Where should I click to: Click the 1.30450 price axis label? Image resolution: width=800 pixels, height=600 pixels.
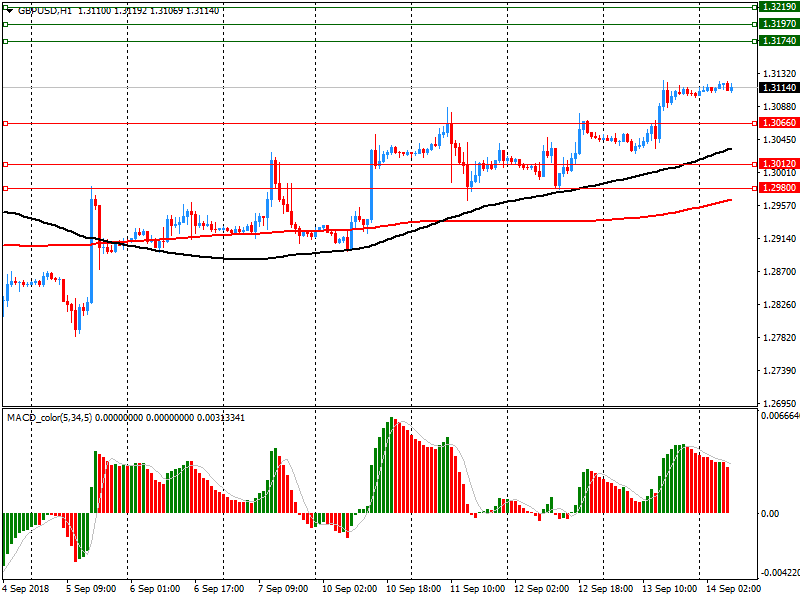click(x=779, y=140)
